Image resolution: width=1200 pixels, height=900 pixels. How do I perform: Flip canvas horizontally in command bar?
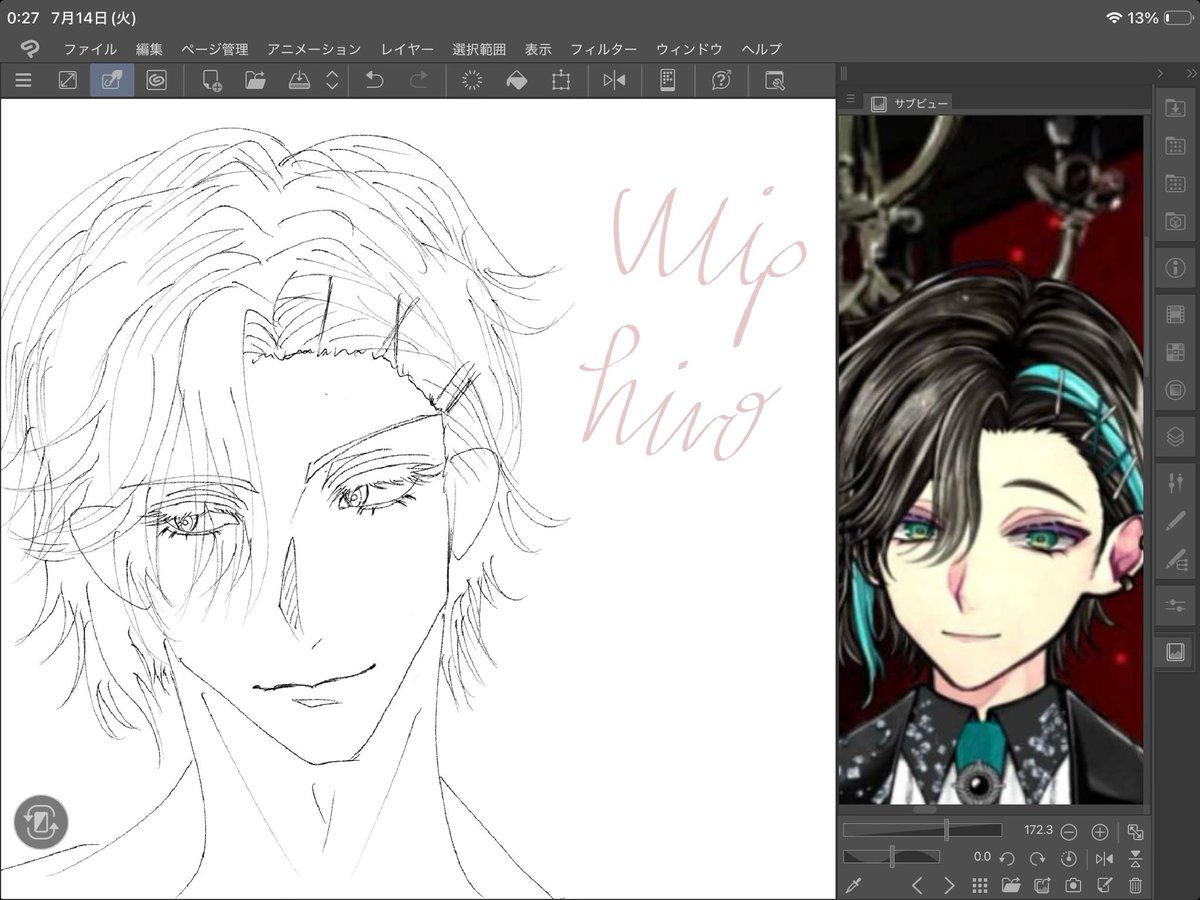(614, 81)
